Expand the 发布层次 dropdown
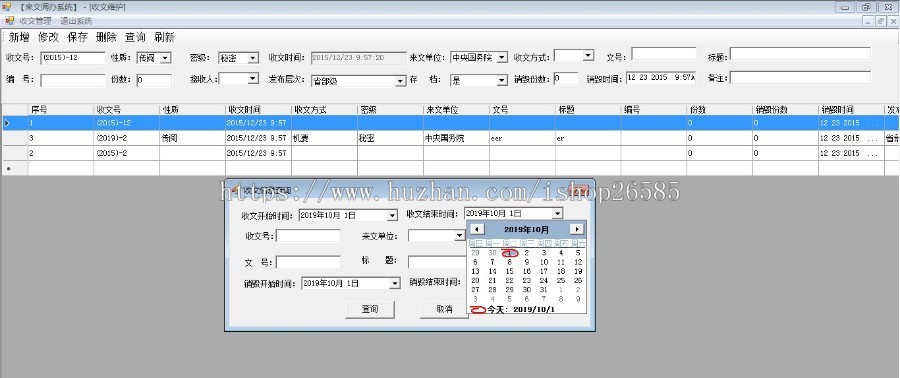Viewport: 900px width, 378px height. tap(401, 81)
